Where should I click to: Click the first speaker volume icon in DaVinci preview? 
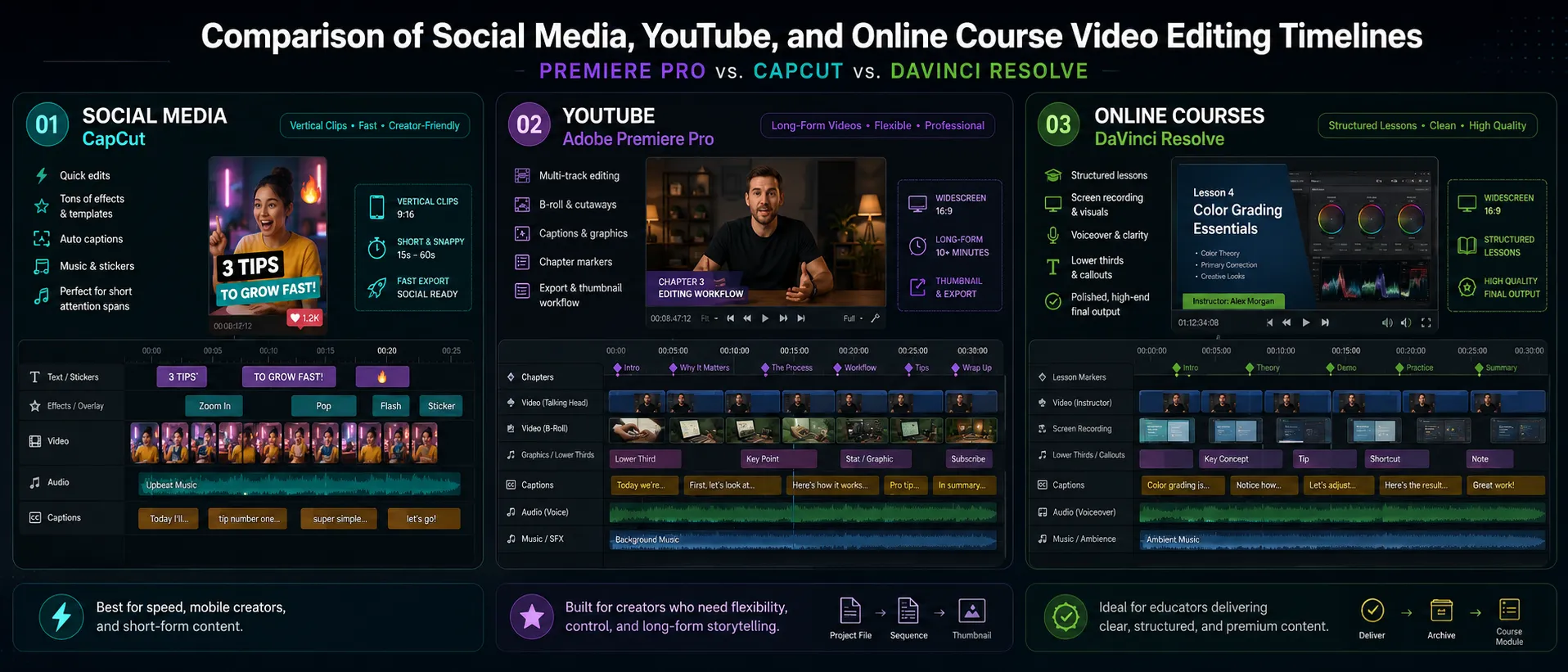click(x=1387, y=322)
